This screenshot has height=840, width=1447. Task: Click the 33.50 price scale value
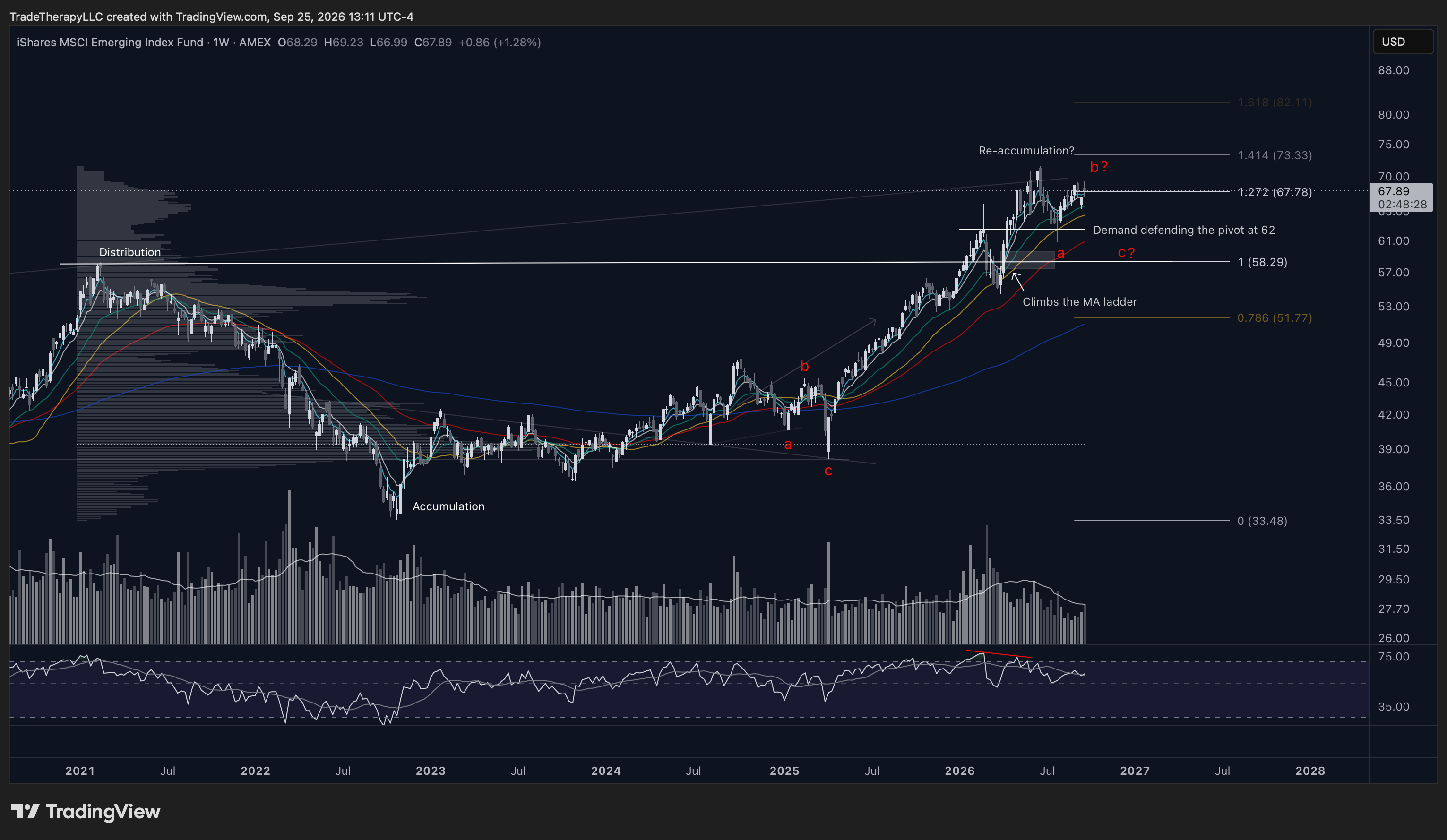[x=1393, y=520]
